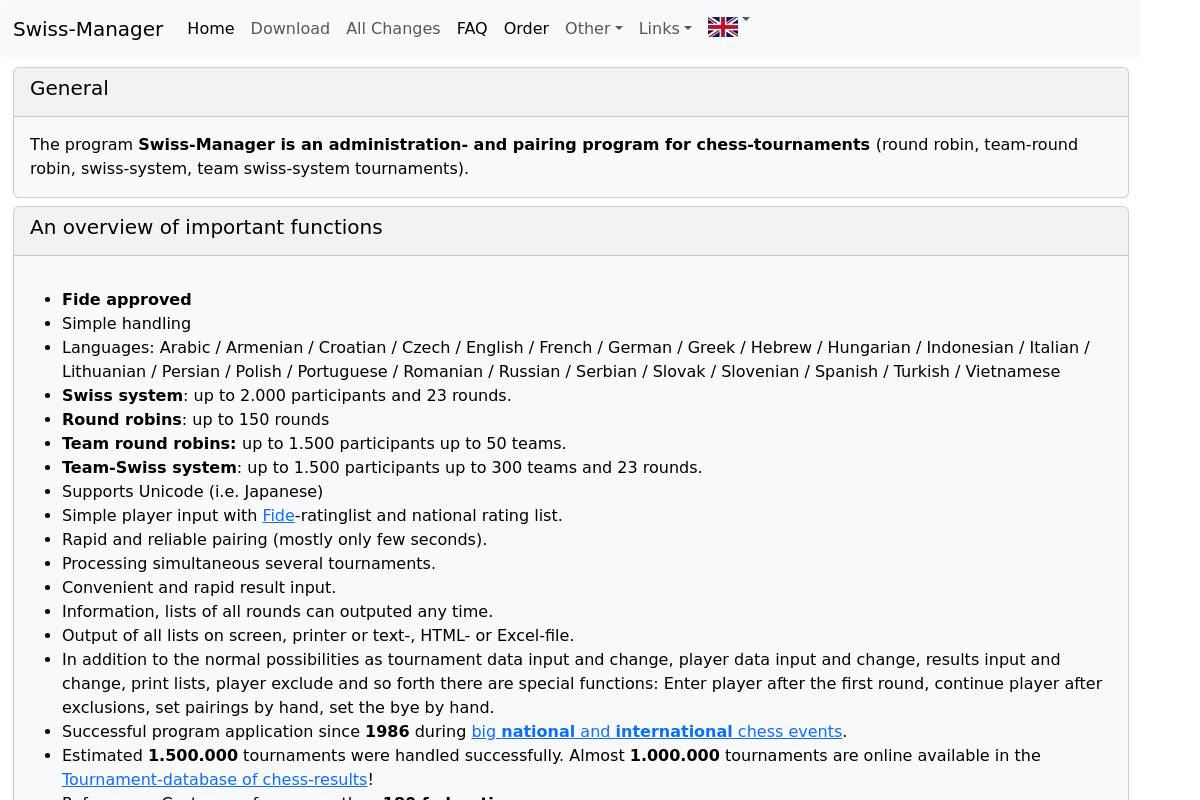The width and height of the screenshot is (1200, 800).
Task: Open the Order page
Action: coord(526,29)
